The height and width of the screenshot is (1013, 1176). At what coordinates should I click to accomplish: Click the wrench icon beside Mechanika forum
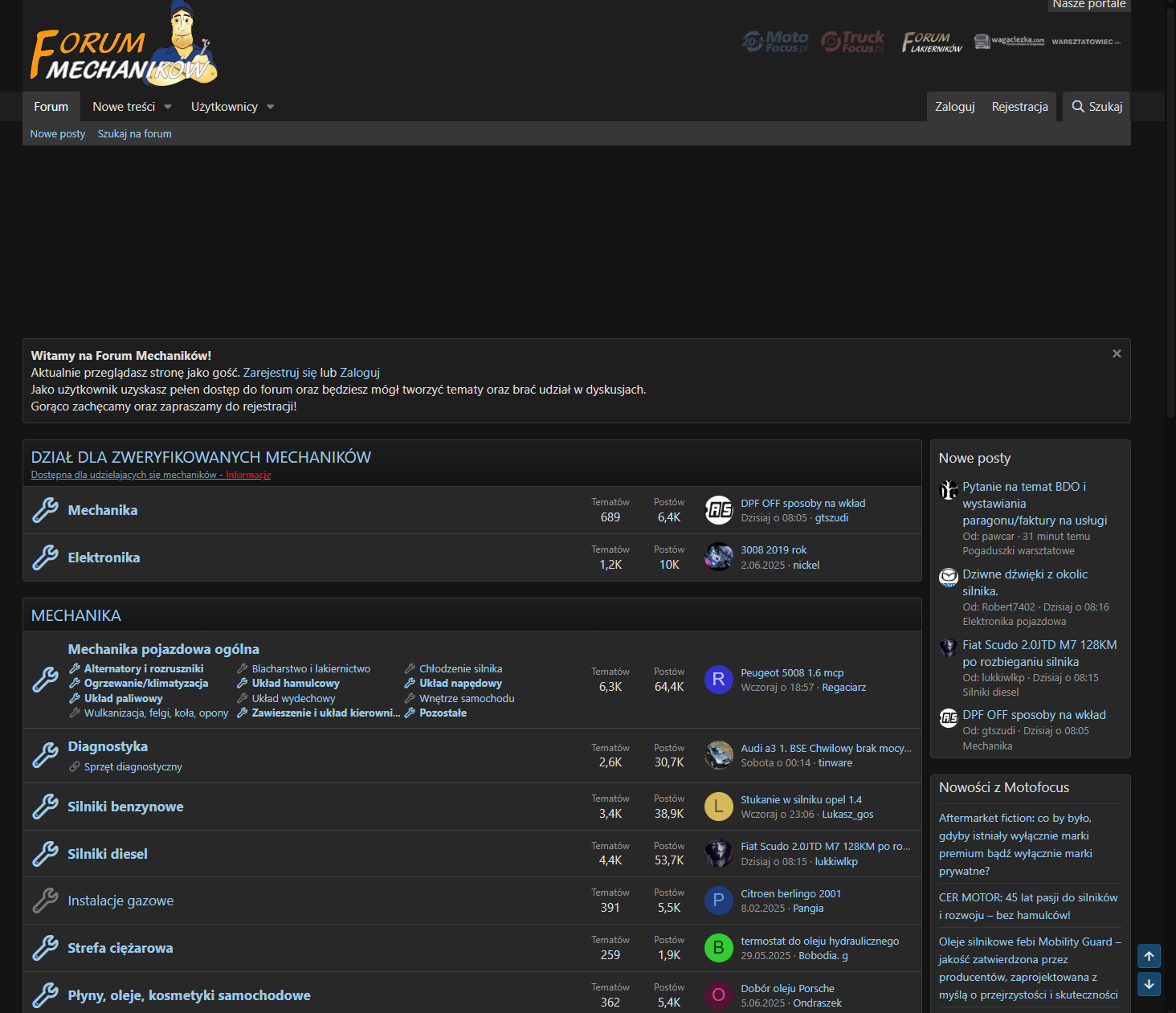(x=45, y=510)
